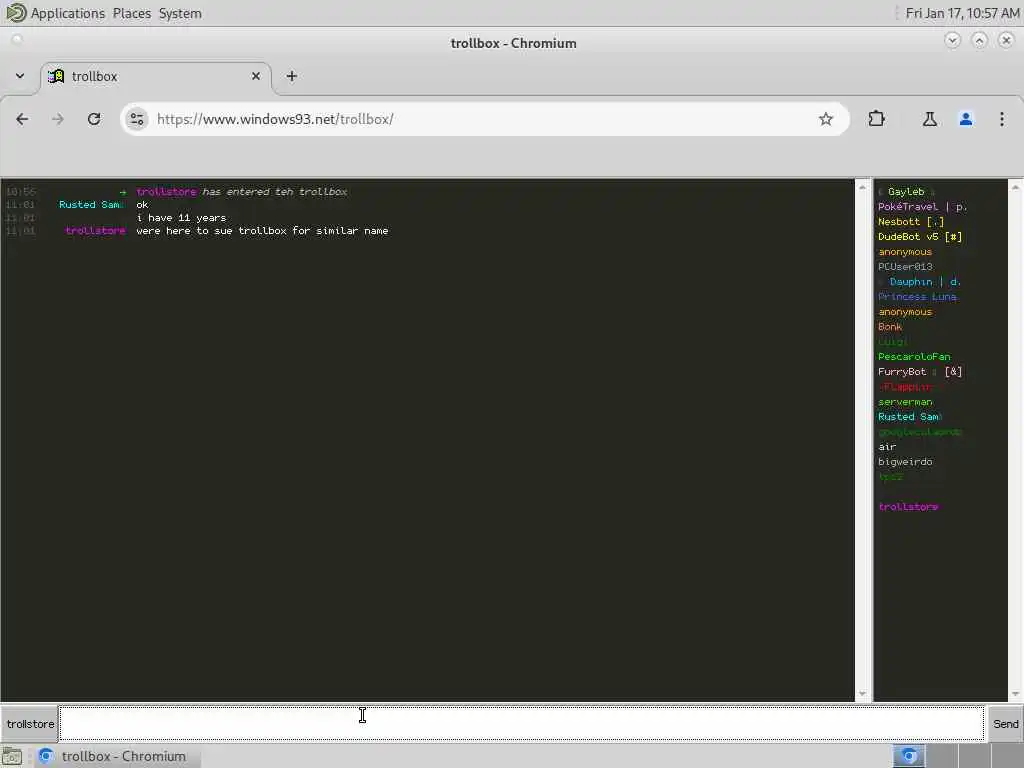Click Rusted Sam's name in the chat log

pyautogui.click(x=90, y=204)
